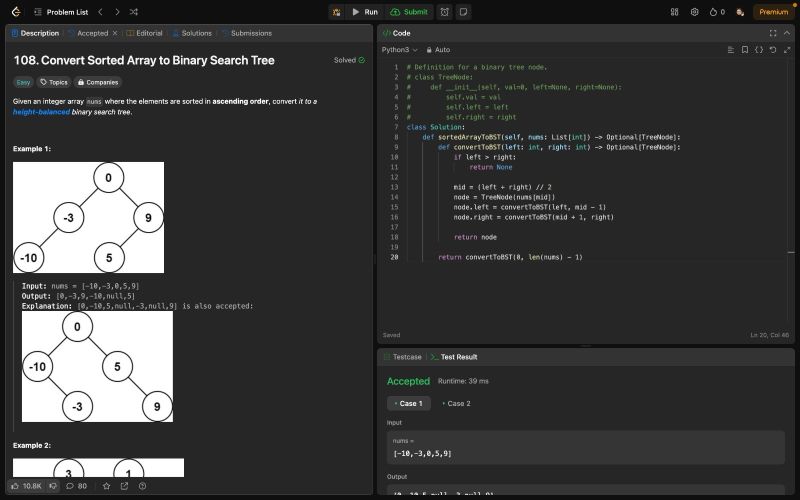Like the problem thumbs-up 10.8K

click(x=27, y=486)
